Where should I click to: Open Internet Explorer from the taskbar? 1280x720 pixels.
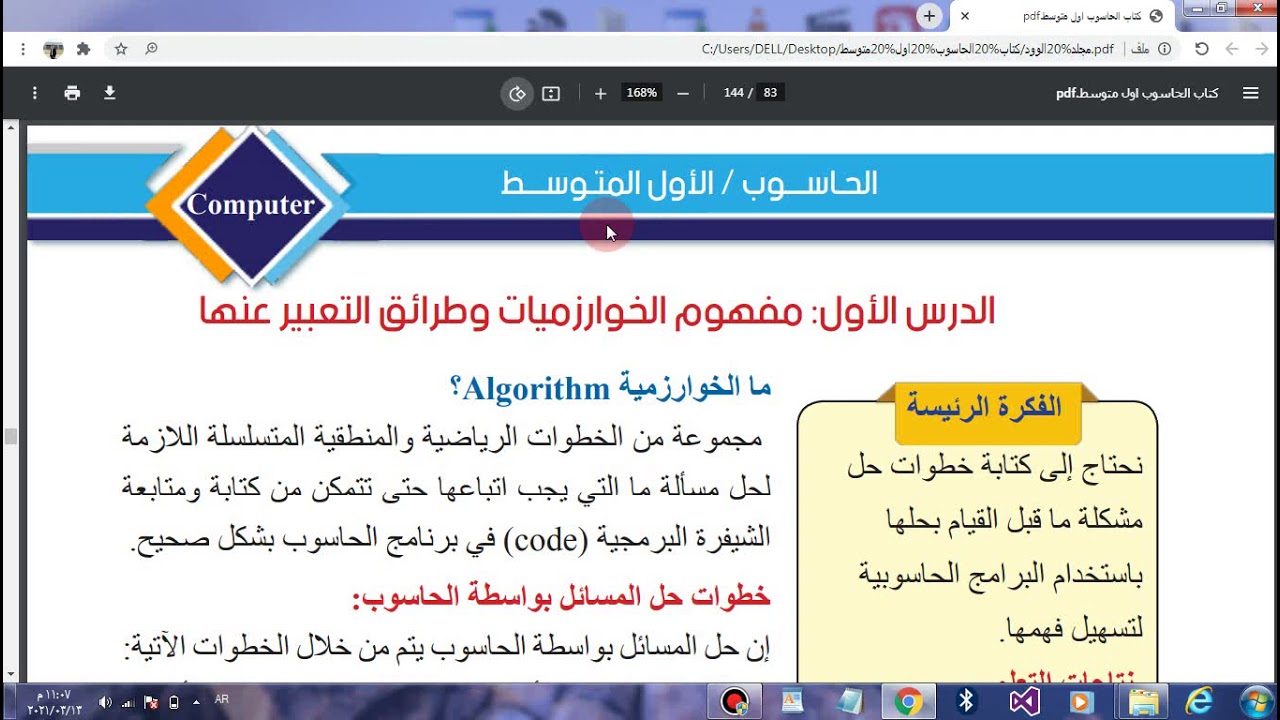pyautogui.click(x=1200, y=701)
